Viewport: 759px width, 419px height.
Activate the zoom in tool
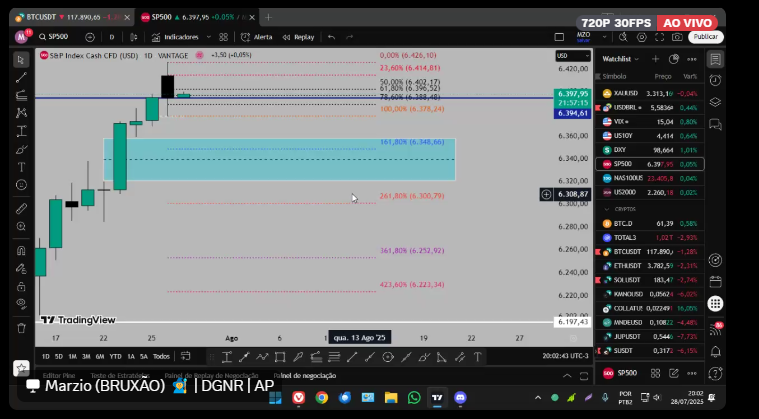21,226
